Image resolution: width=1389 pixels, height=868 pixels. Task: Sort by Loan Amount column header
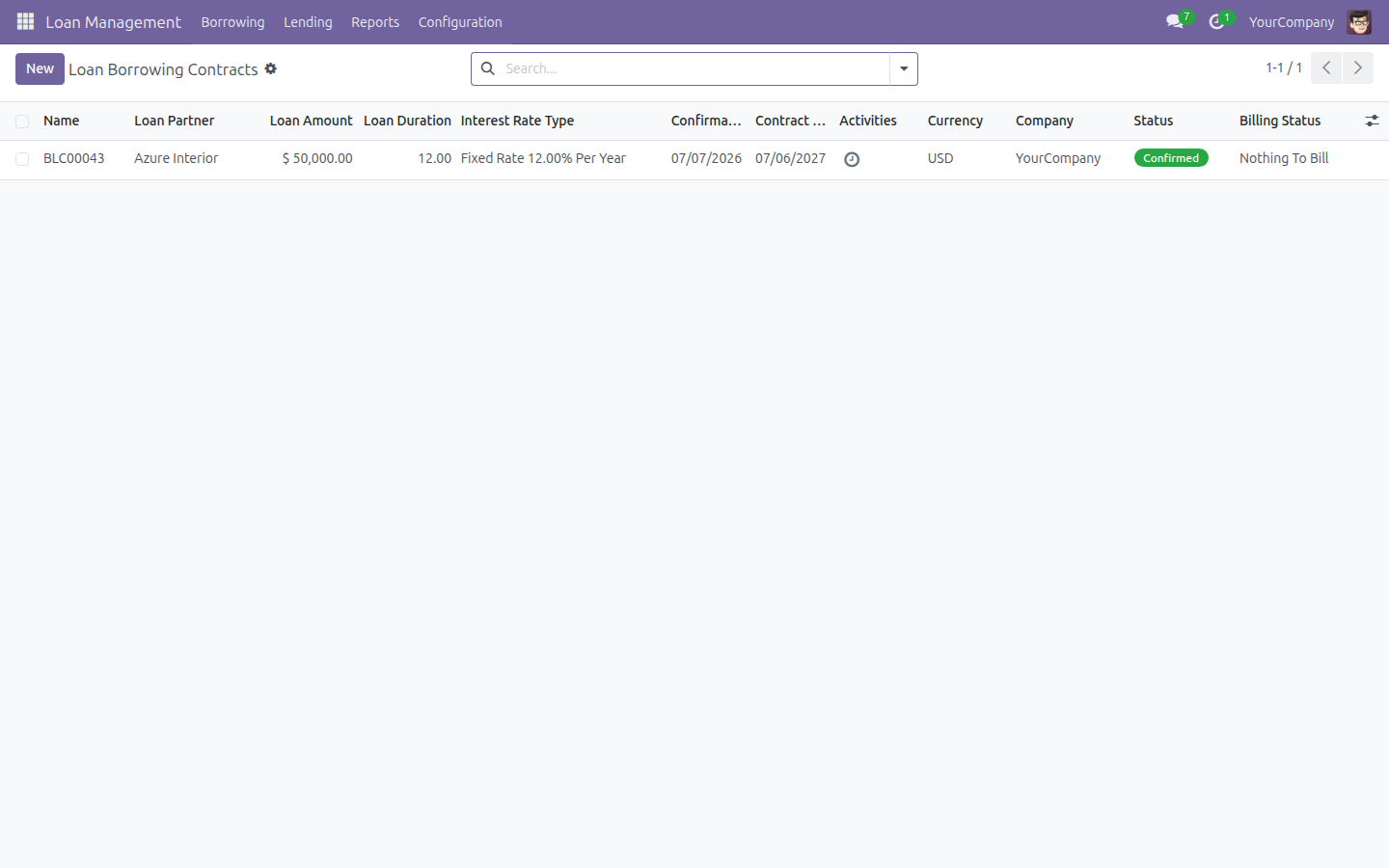pos(311,121)
